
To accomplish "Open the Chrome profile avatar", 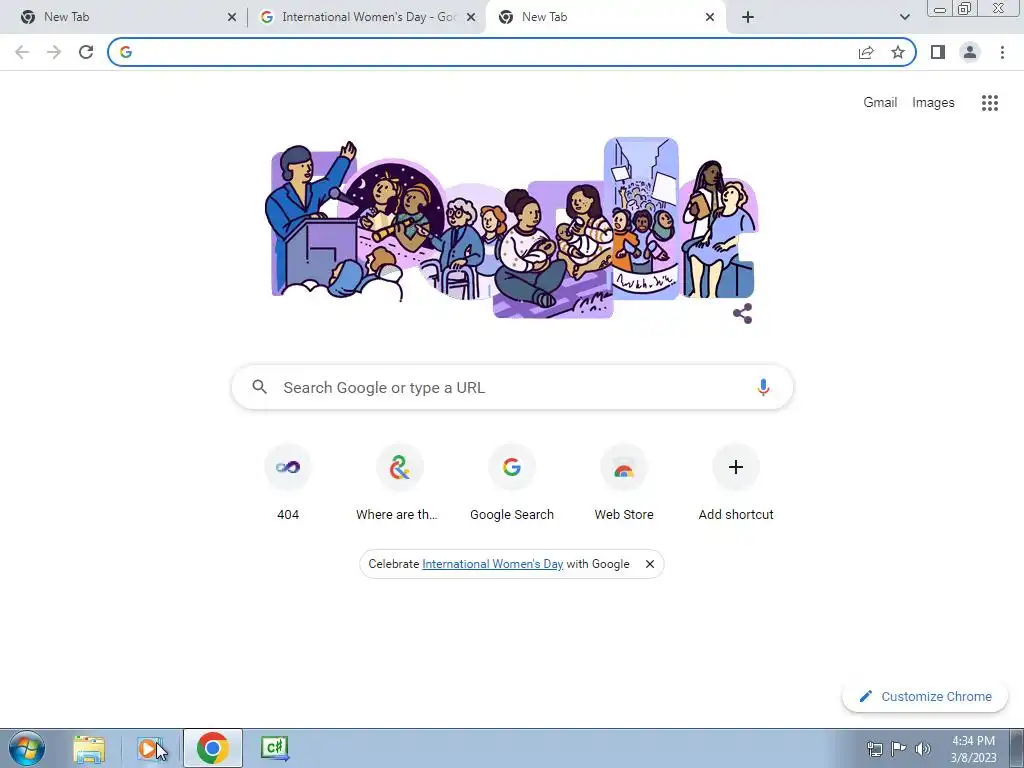I will pyautogui.click(x=970, y=52).
